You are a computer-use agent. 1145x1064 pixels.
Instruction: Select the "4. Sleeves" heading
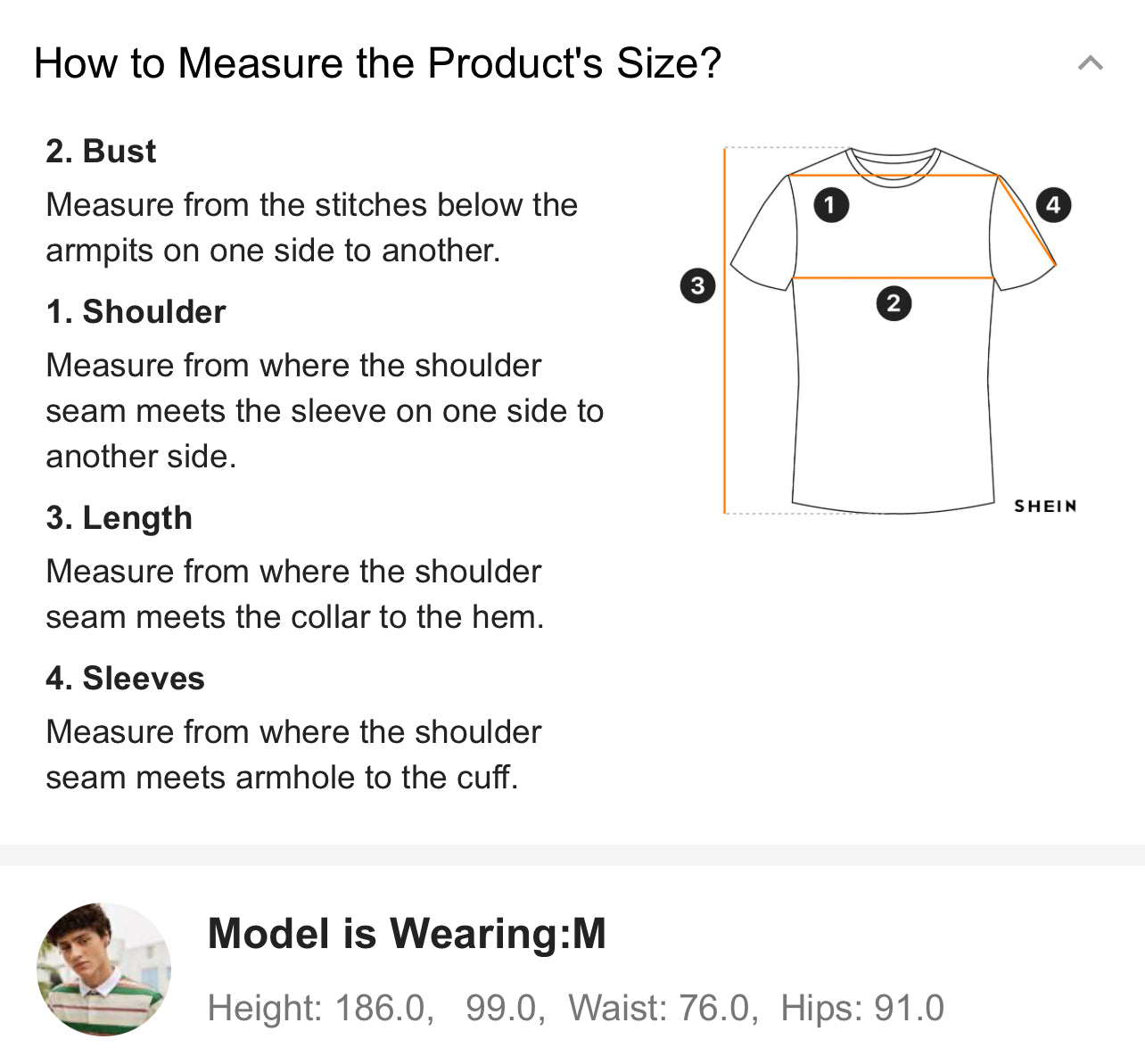pyautogui.click(x=125, y=679)
